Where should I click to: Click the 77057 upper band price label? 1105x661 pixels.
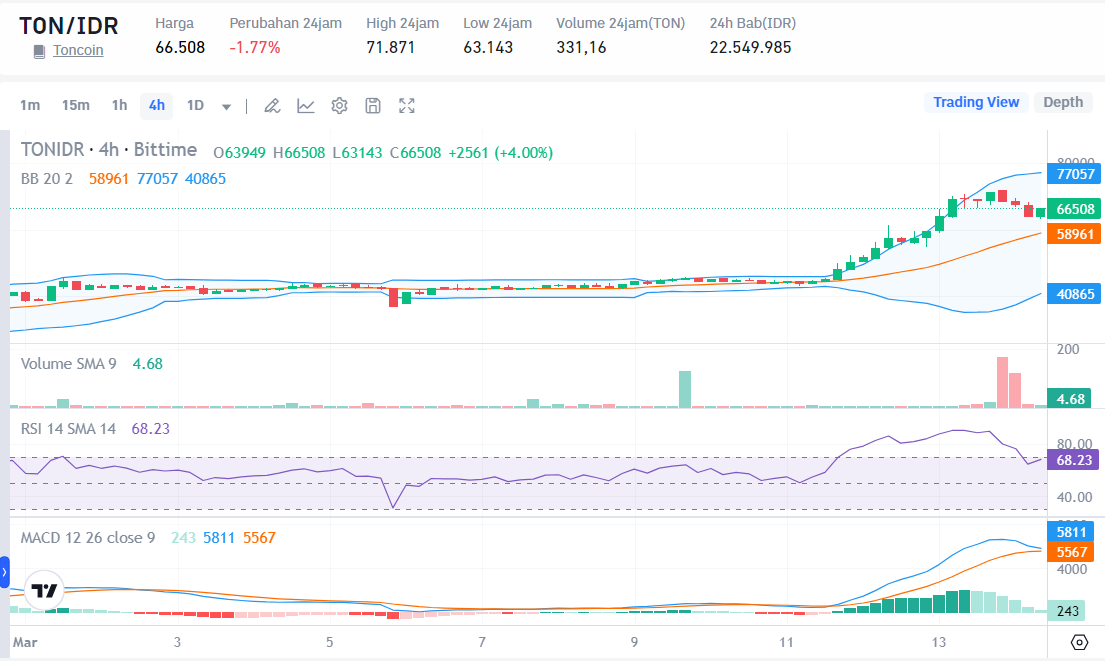pos(1074,174)
